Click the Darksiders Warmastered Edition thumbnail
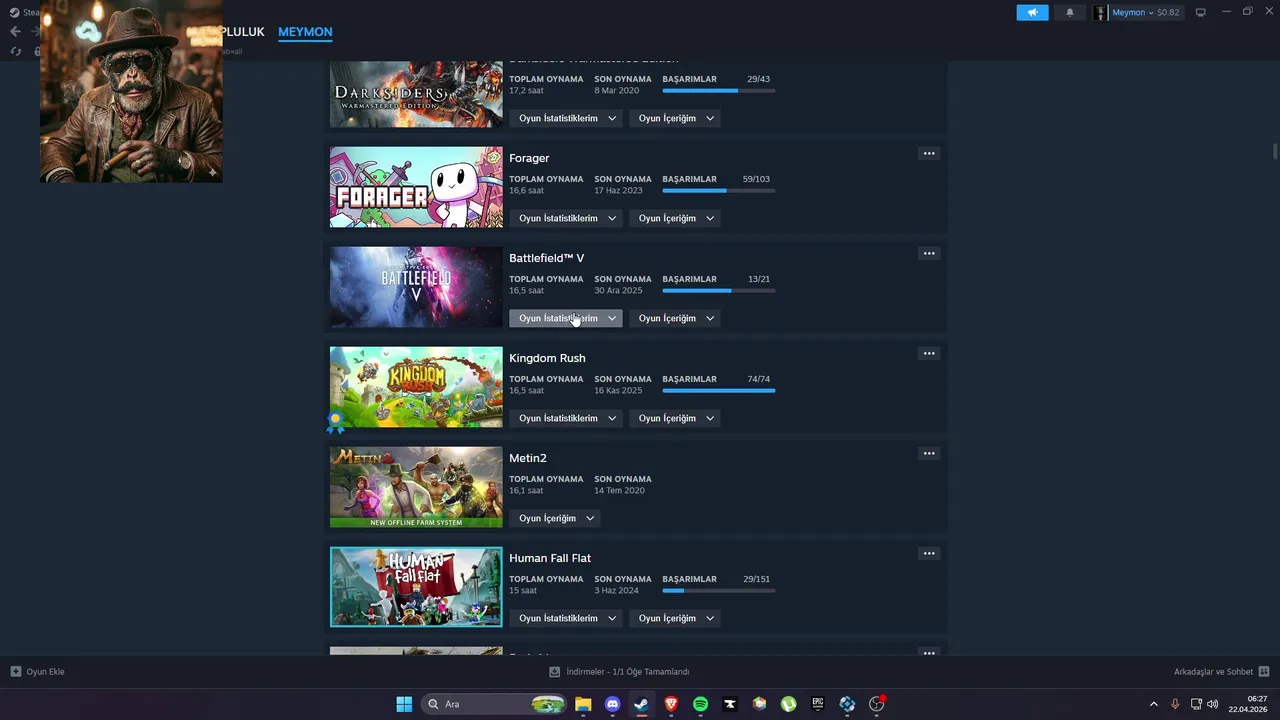The image size is (1280, 720). [416, 94]
